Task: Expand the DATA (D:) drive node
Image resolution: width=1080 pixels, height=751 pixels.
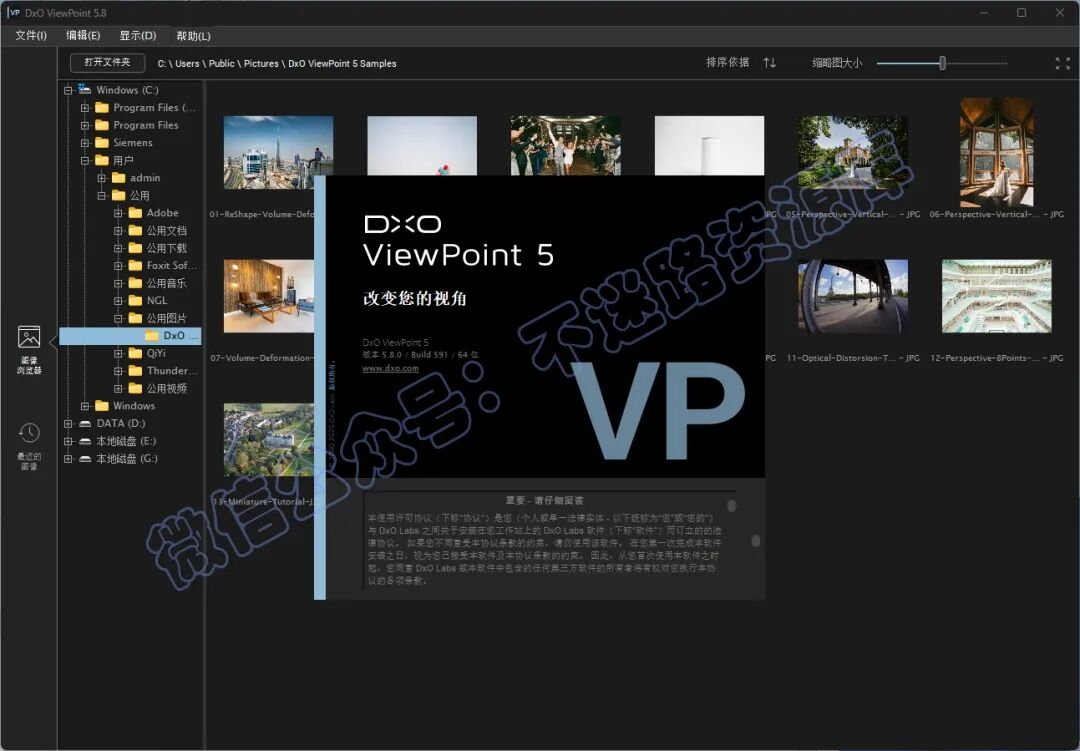Action: point(68,424)
